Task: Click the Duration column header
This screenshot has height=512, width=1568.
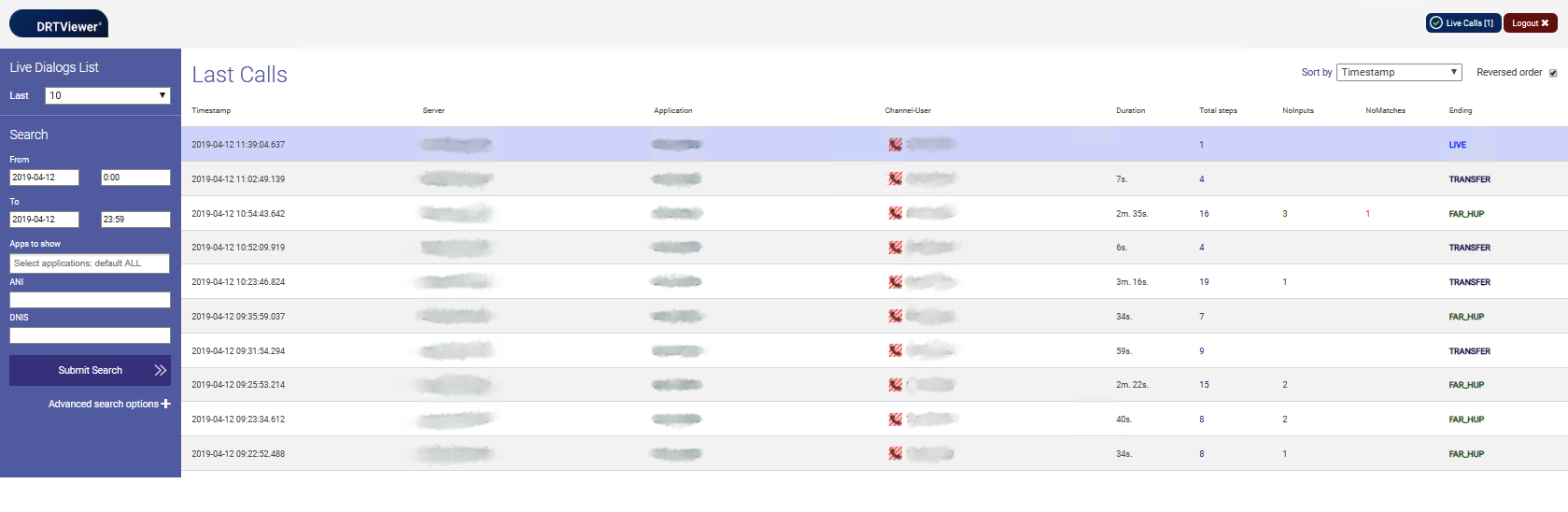Action: (x=1130, y=111)
